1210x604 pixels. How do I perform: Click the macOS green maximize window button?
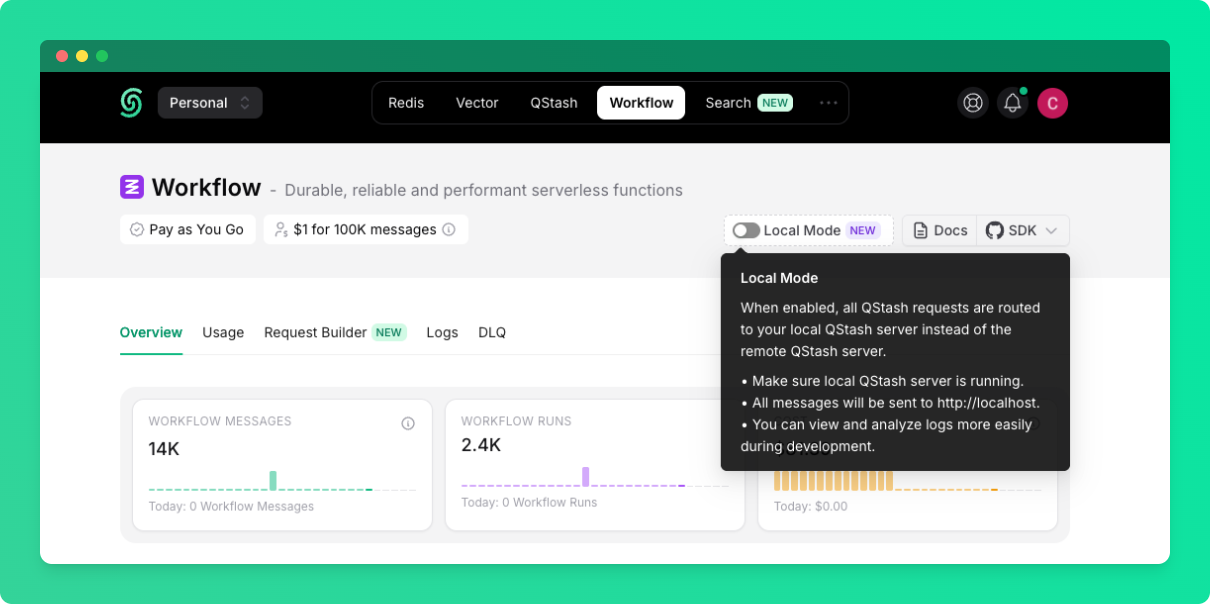pos(102,56)
